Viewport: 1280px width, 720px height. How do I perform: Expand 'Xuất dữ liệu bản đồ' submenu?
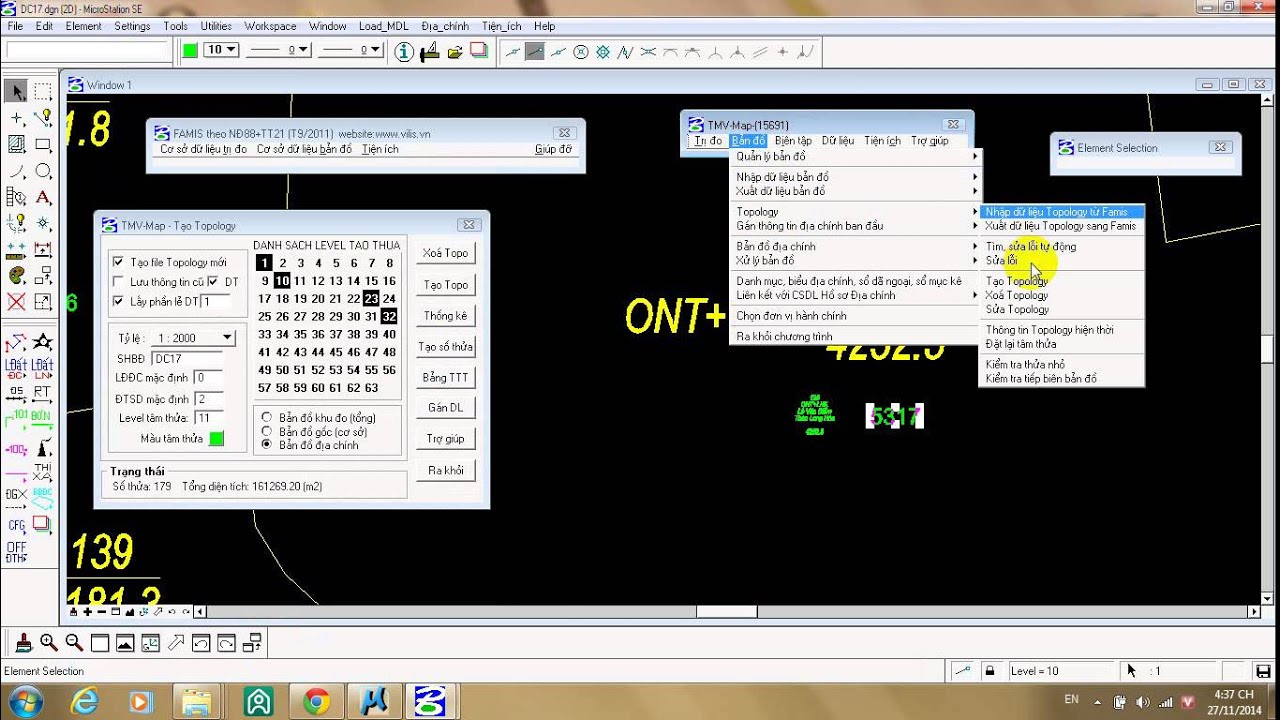coord(856,191)
